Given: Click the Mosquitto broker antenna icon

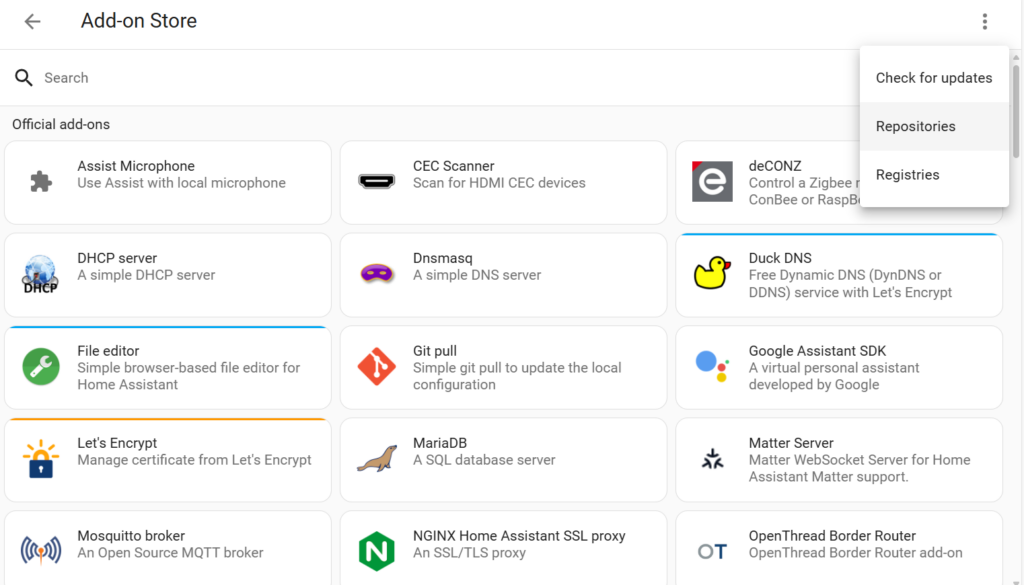Looking at the screenshot, I should (x=41, y=550).
